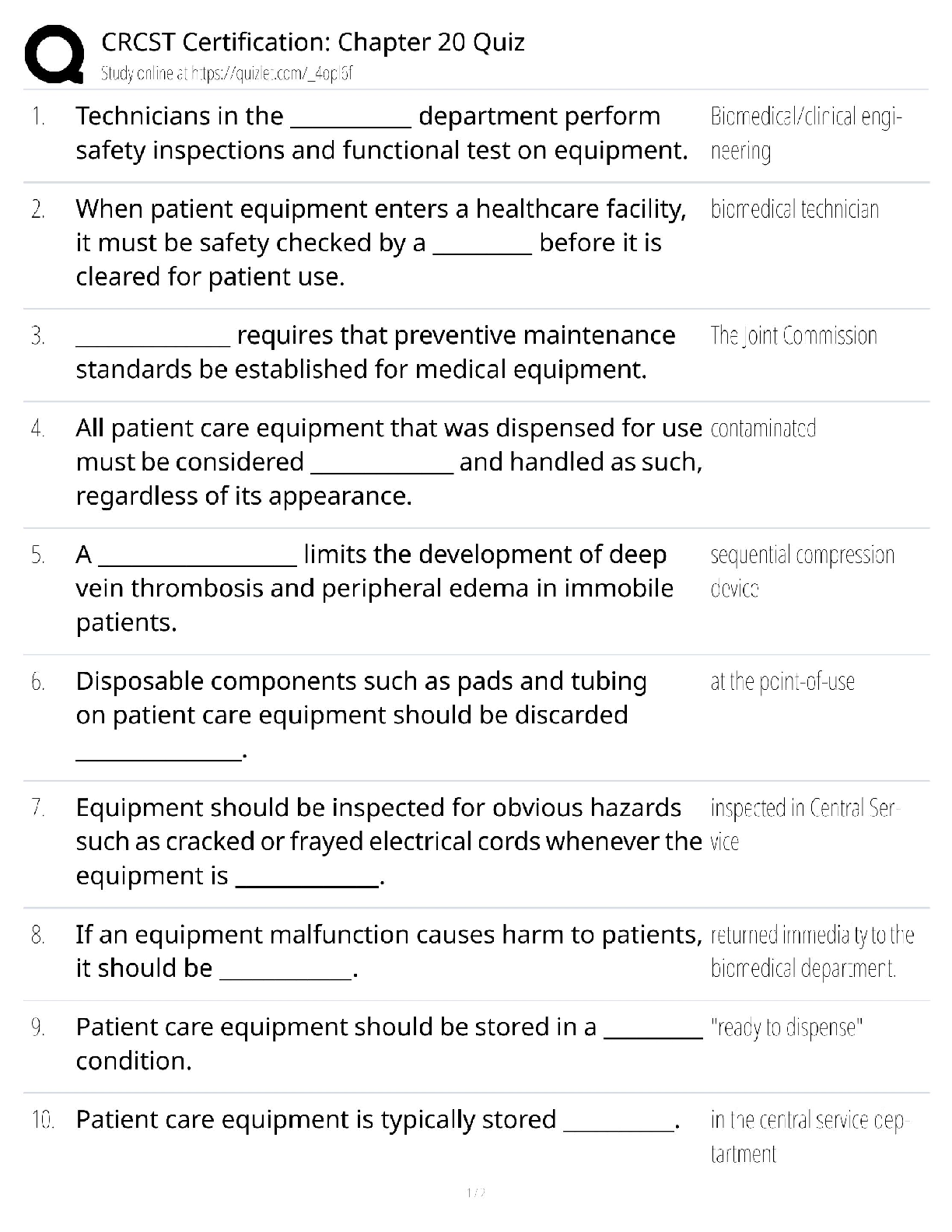Open the quizlet.com study online link
The image size is (952, 1232).
[227, 74]
